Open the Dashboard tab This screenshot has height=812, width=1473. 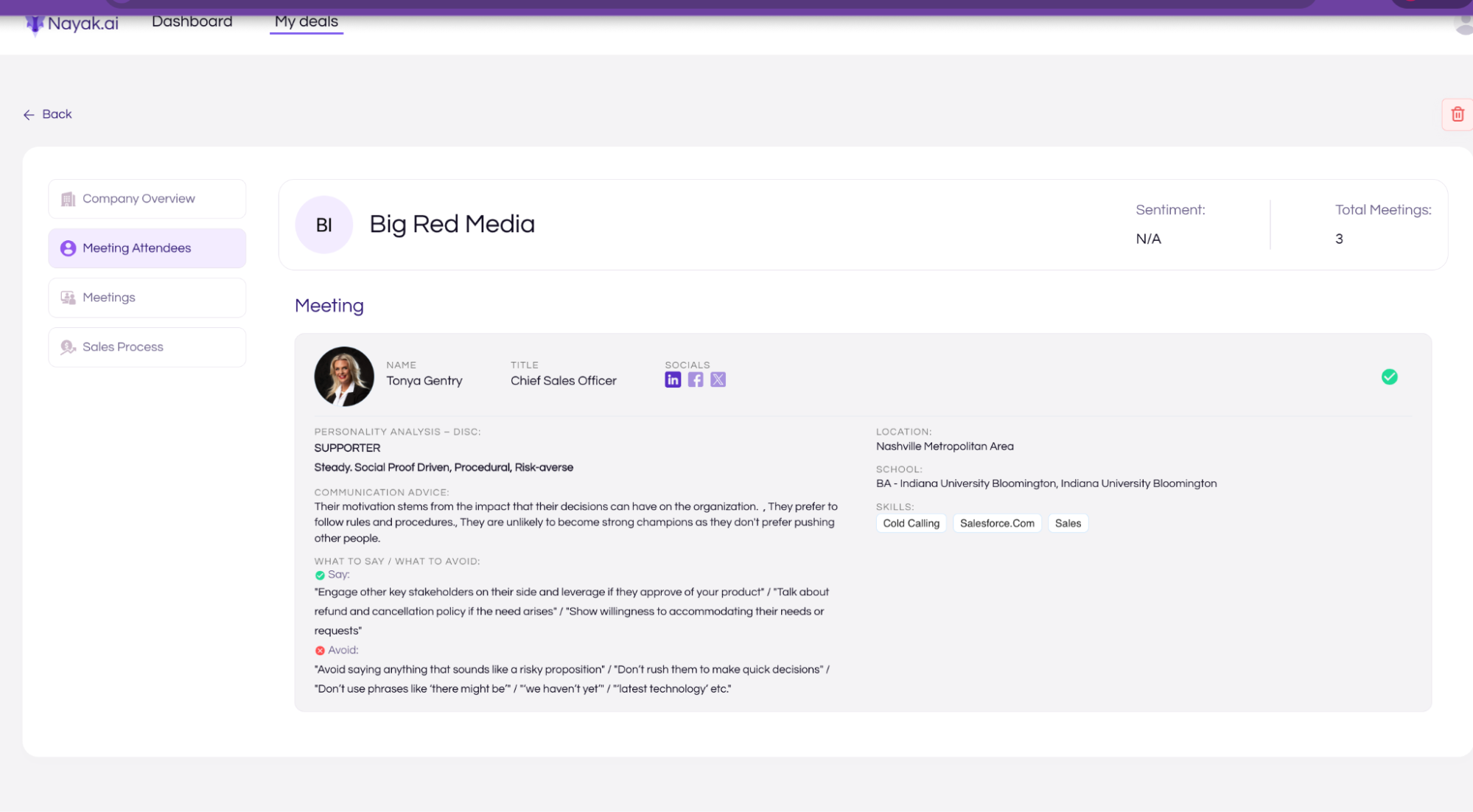[x=192, y=21]
